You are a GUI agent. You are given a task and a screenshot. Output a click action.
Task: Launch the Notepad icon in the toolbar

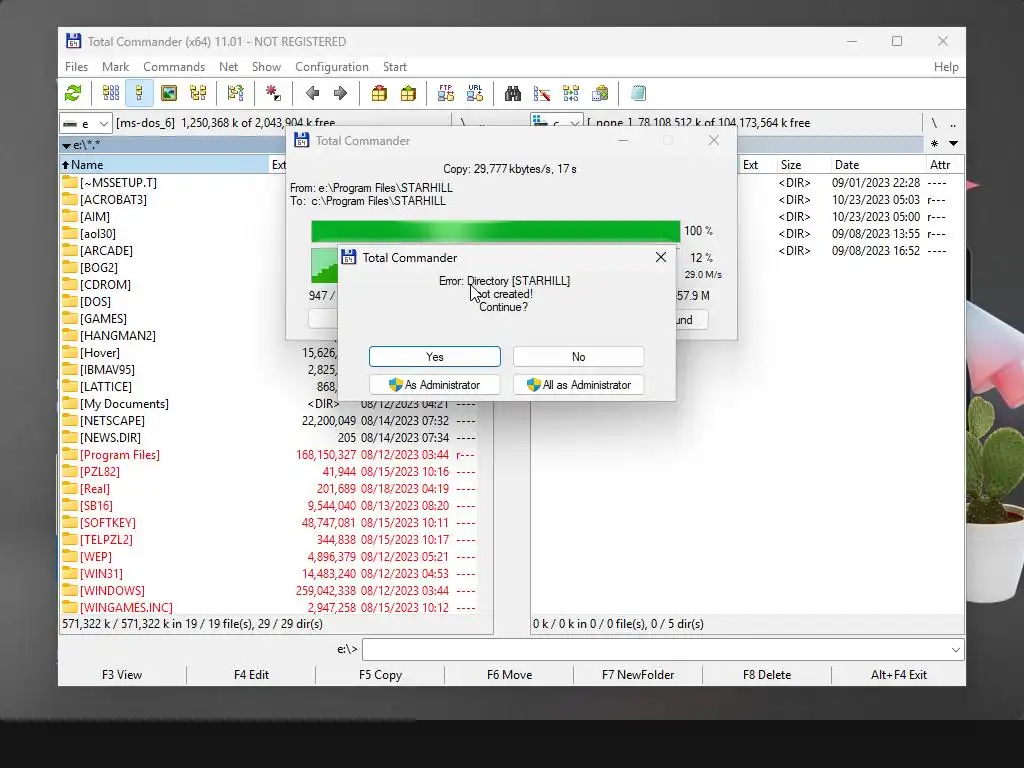[x=638, y=93]
